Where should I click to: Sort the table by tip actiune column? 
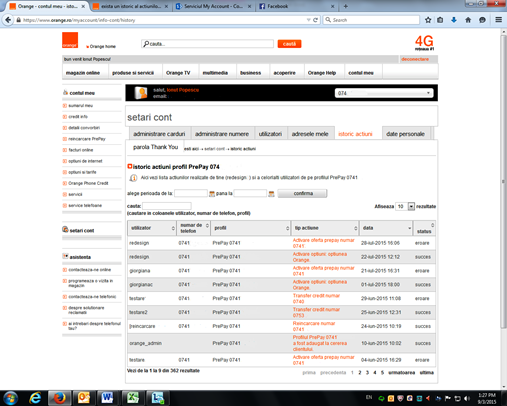pos(325,228)
